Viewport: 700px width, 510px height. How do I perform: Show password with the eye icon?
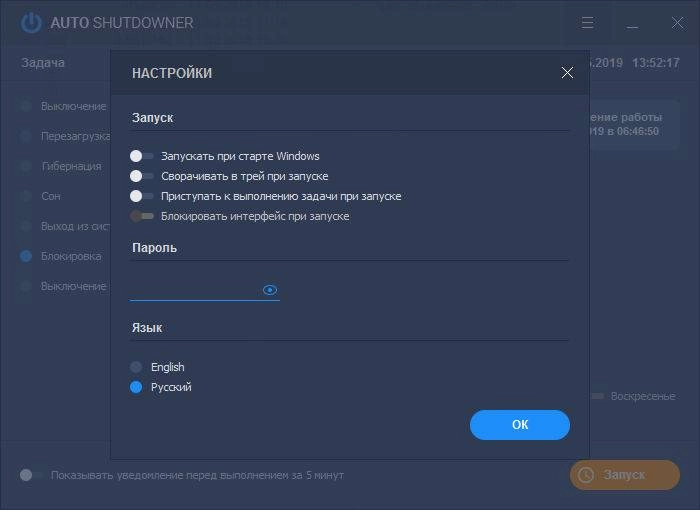pyautogui.click(x=270, y=290)
